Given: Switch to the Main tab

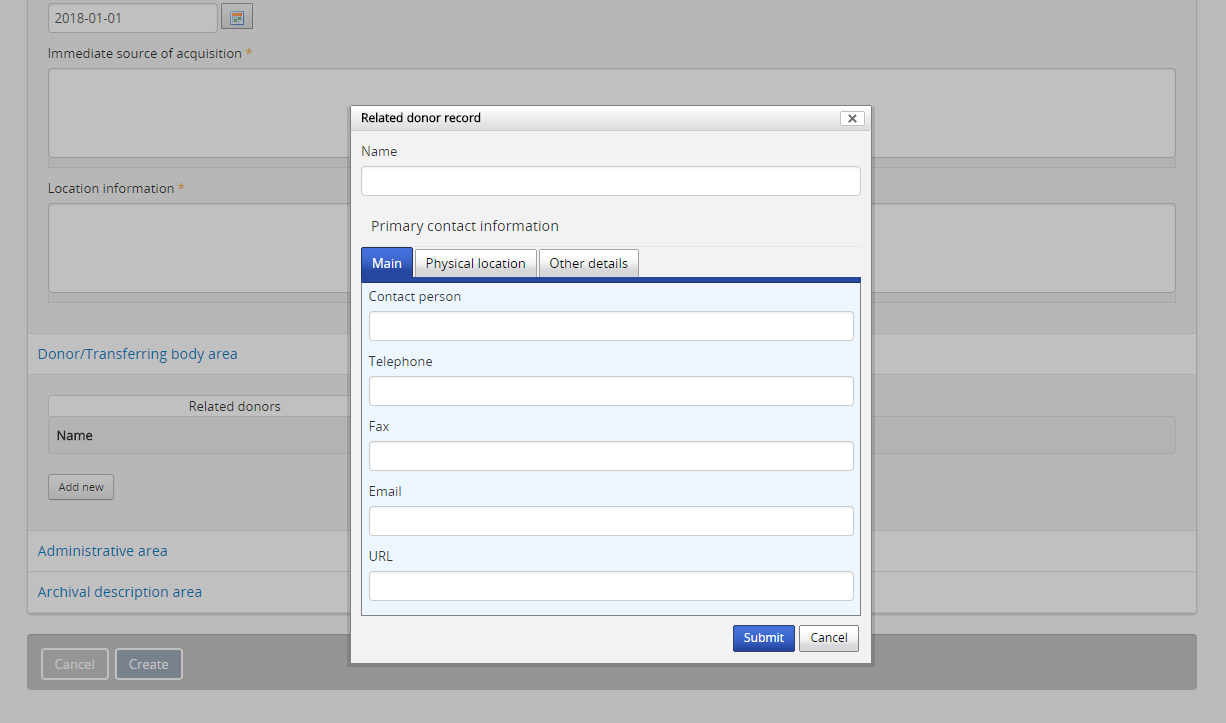Looking at the screenshot, I should (387, 263).
